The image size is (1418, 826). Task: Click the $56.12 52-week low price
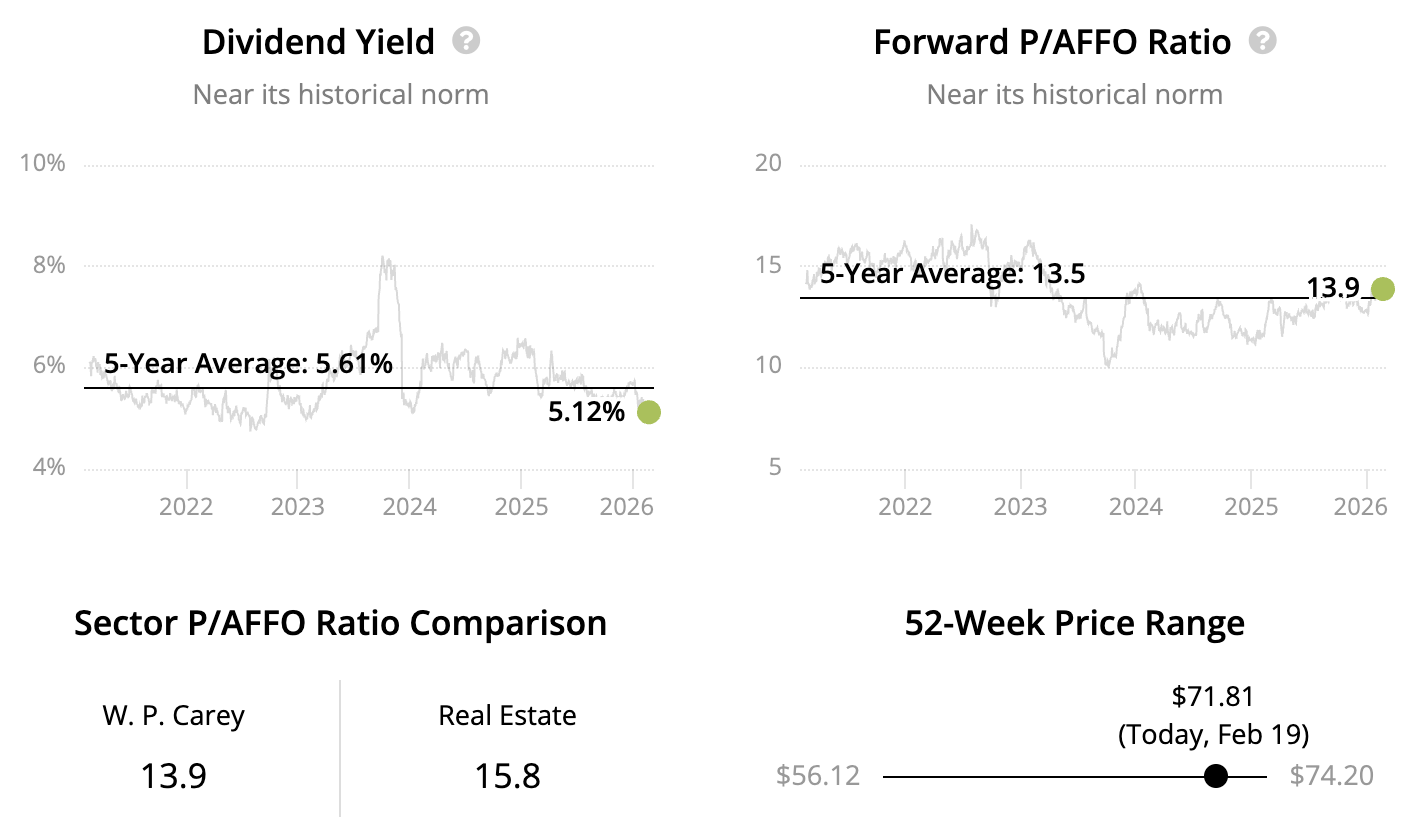818,776
